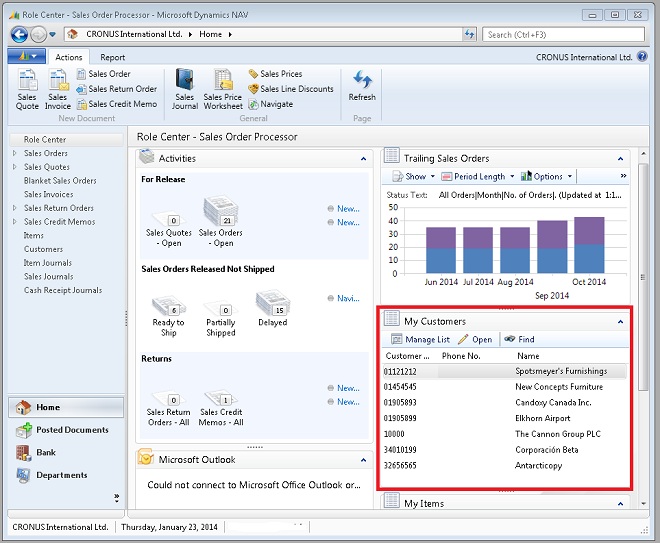
Task: Click Manage List in My Customers
Action: click(x=420, y=340)
